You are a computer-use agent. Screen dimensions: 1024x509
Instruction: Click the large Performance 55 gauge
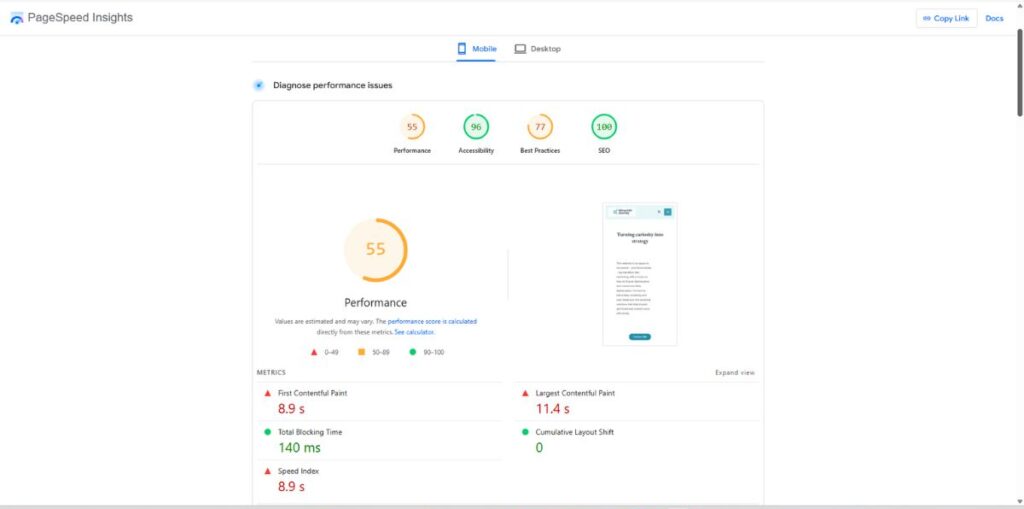pos(376,250)
